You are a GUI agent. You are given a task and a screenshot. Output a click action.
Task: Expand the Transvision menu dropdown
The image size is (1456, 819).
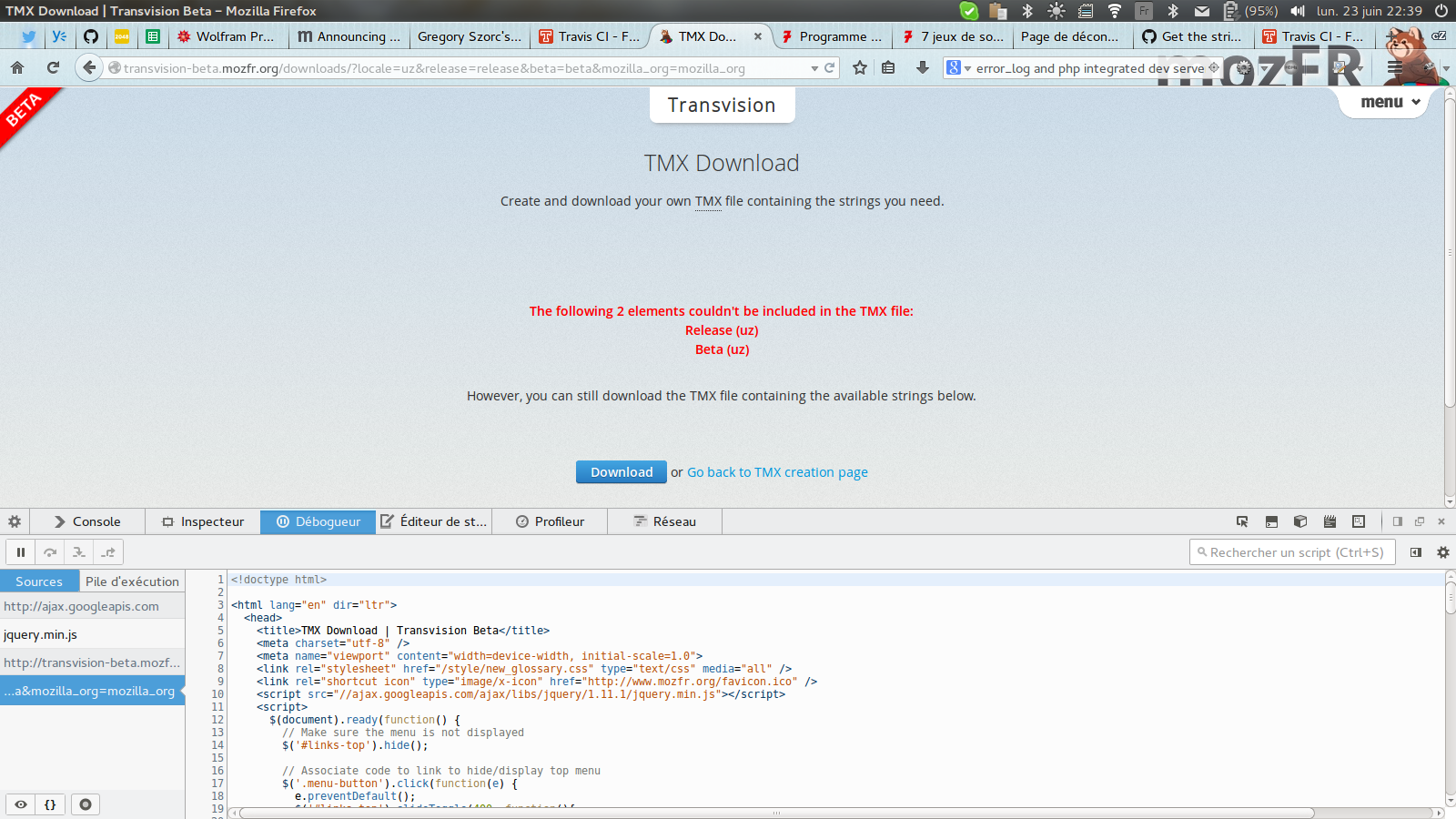tap(1390, 102)
